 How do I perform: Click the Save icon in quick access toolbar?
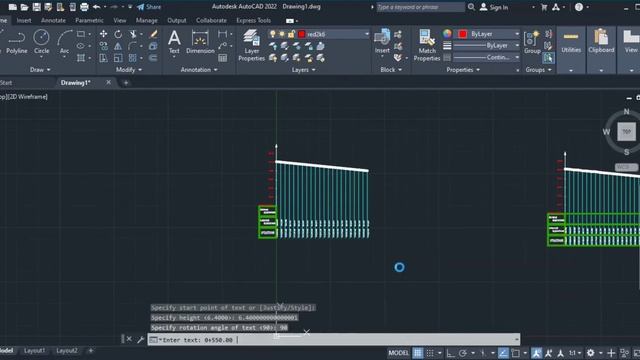click(36, 7)
